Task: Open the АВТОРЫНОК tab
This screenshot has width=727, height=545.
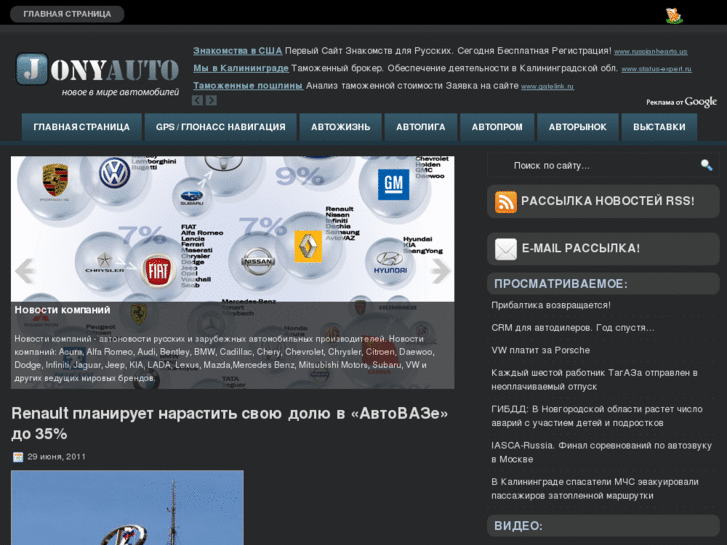Action: tap(578, 127)
